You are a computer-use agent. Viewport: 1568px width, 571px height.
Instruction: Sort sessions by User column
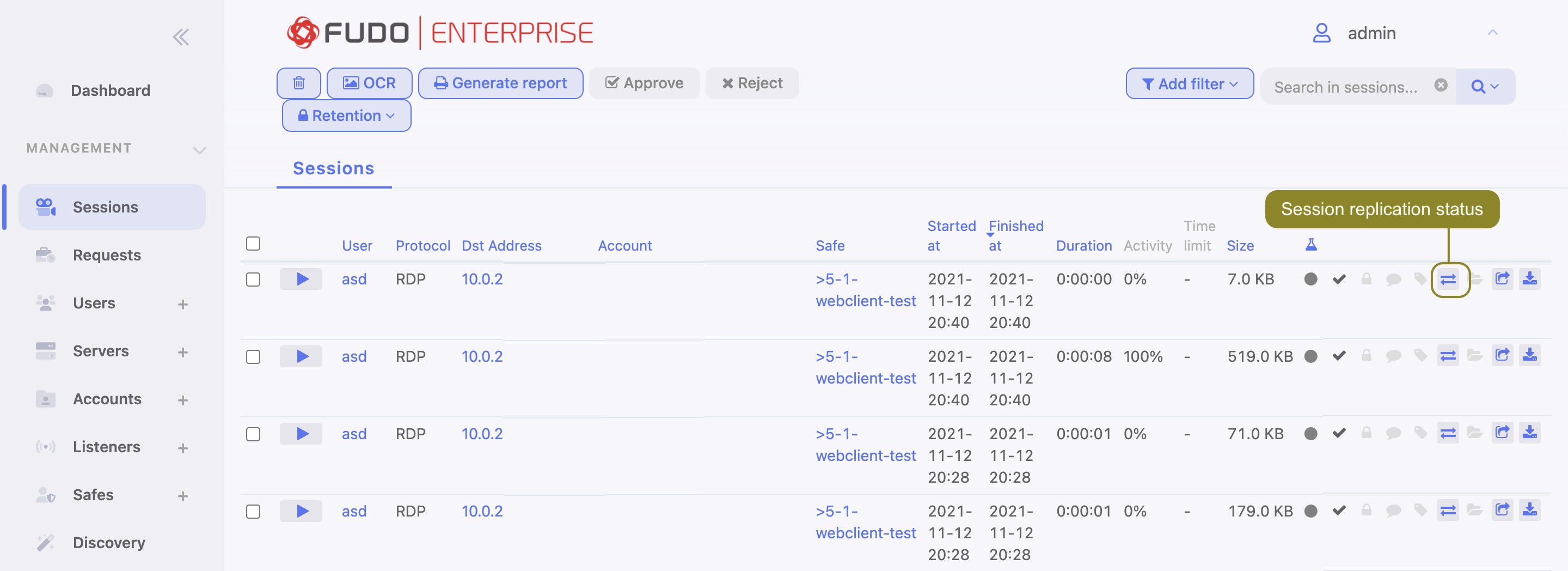(357, 246)
